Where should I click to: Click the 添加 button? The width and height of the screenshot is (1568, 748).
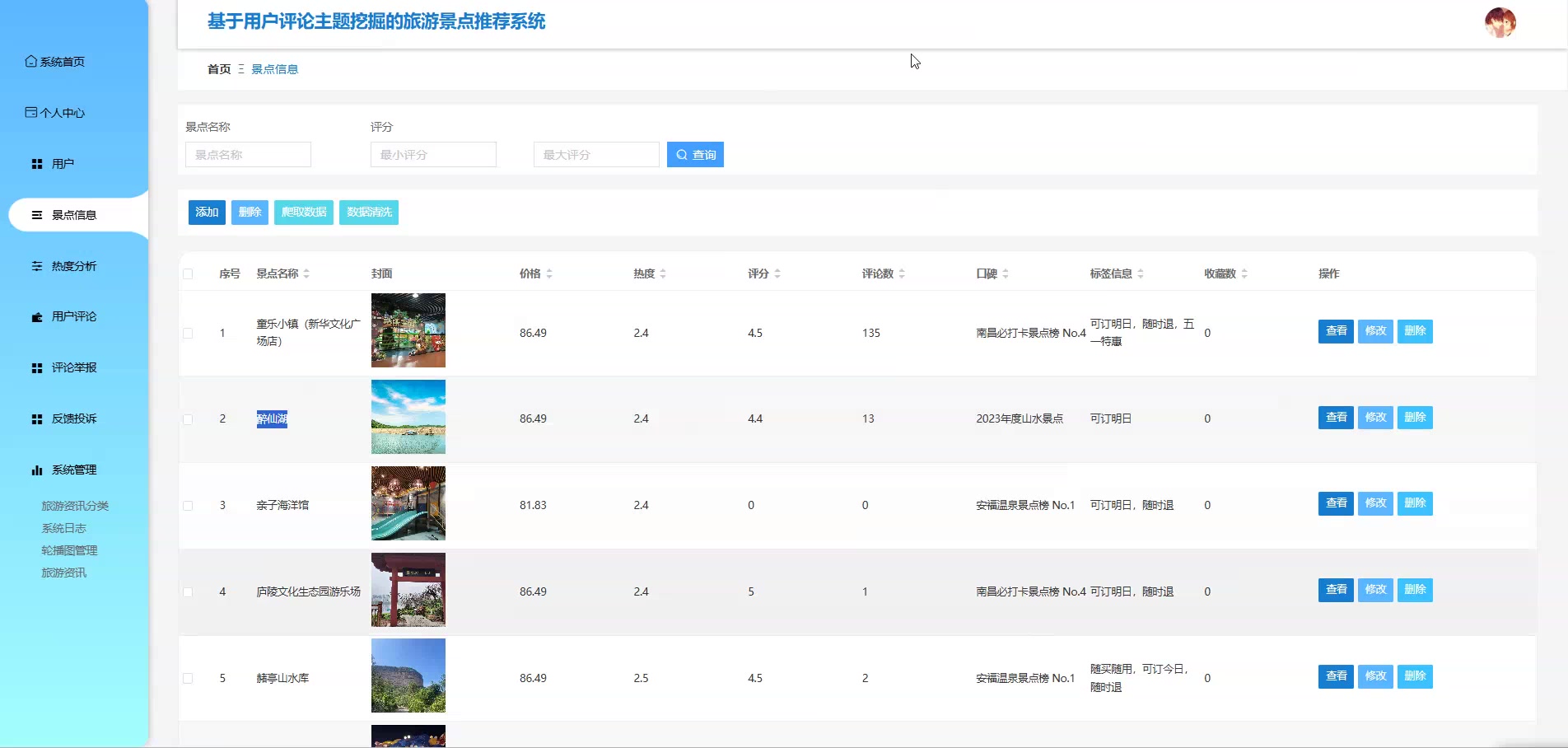click(x=207, y=213)
